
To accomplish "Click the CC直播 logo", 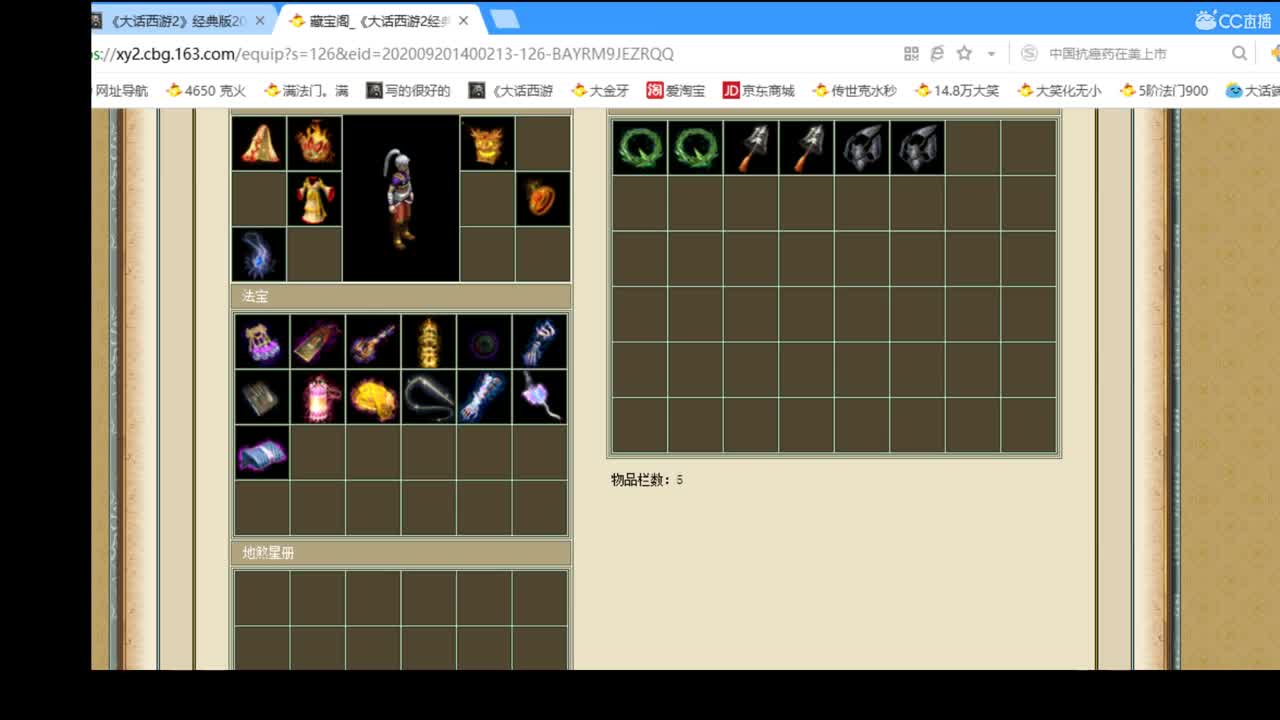I will pyautogui.click(x=1233, y=20).
